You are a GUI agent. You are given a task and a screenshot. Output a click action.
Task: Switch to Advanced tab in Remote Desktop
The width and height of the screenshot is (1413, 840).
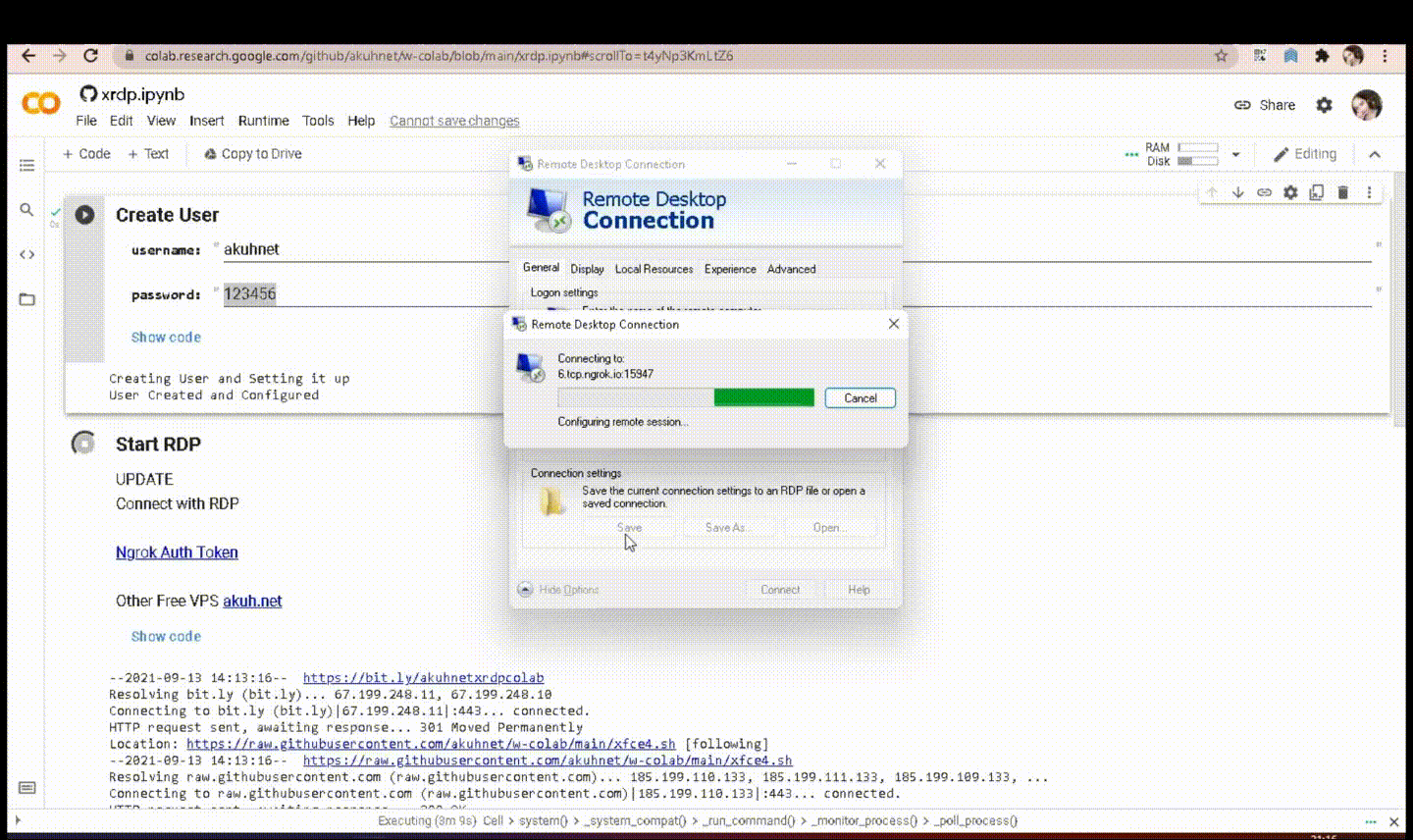coord(791,269)
